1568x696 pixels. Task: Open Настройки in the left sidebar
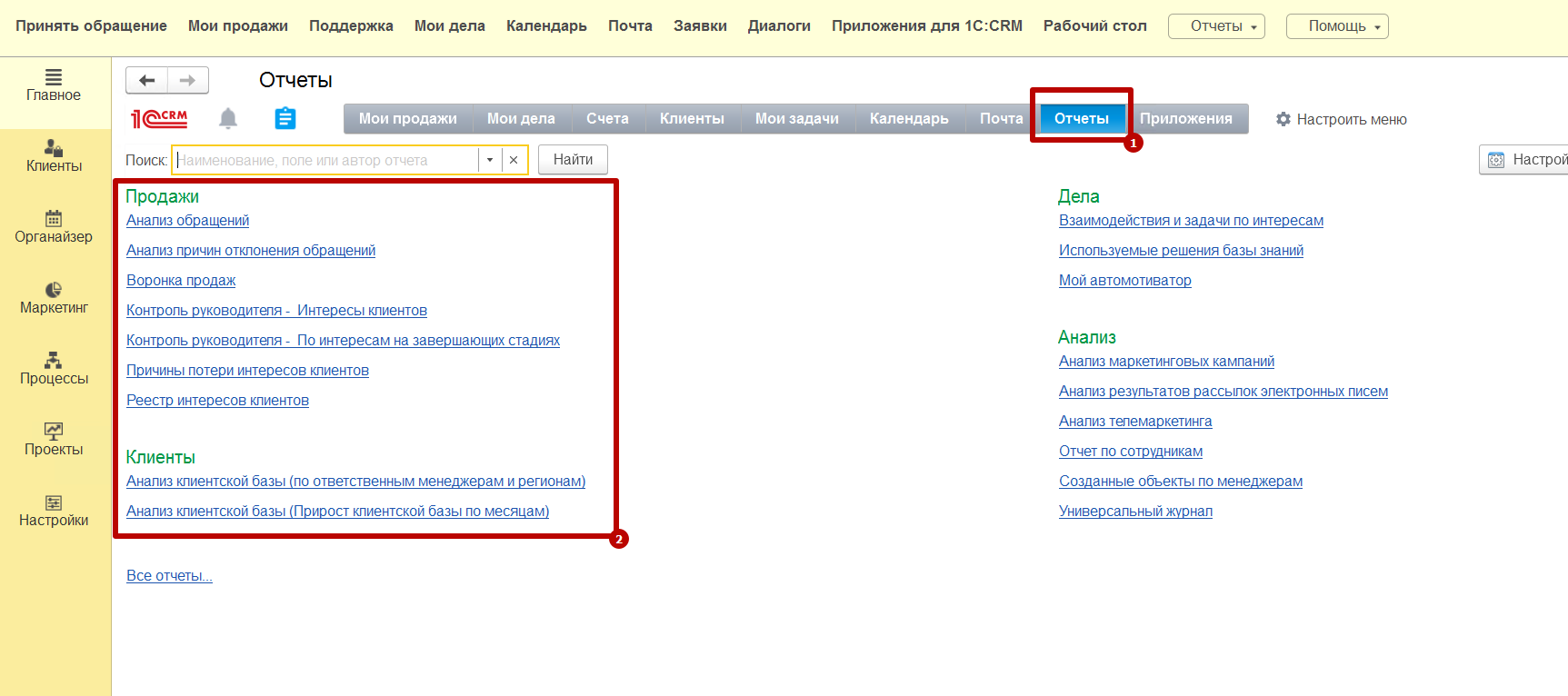tap(54, 510)
